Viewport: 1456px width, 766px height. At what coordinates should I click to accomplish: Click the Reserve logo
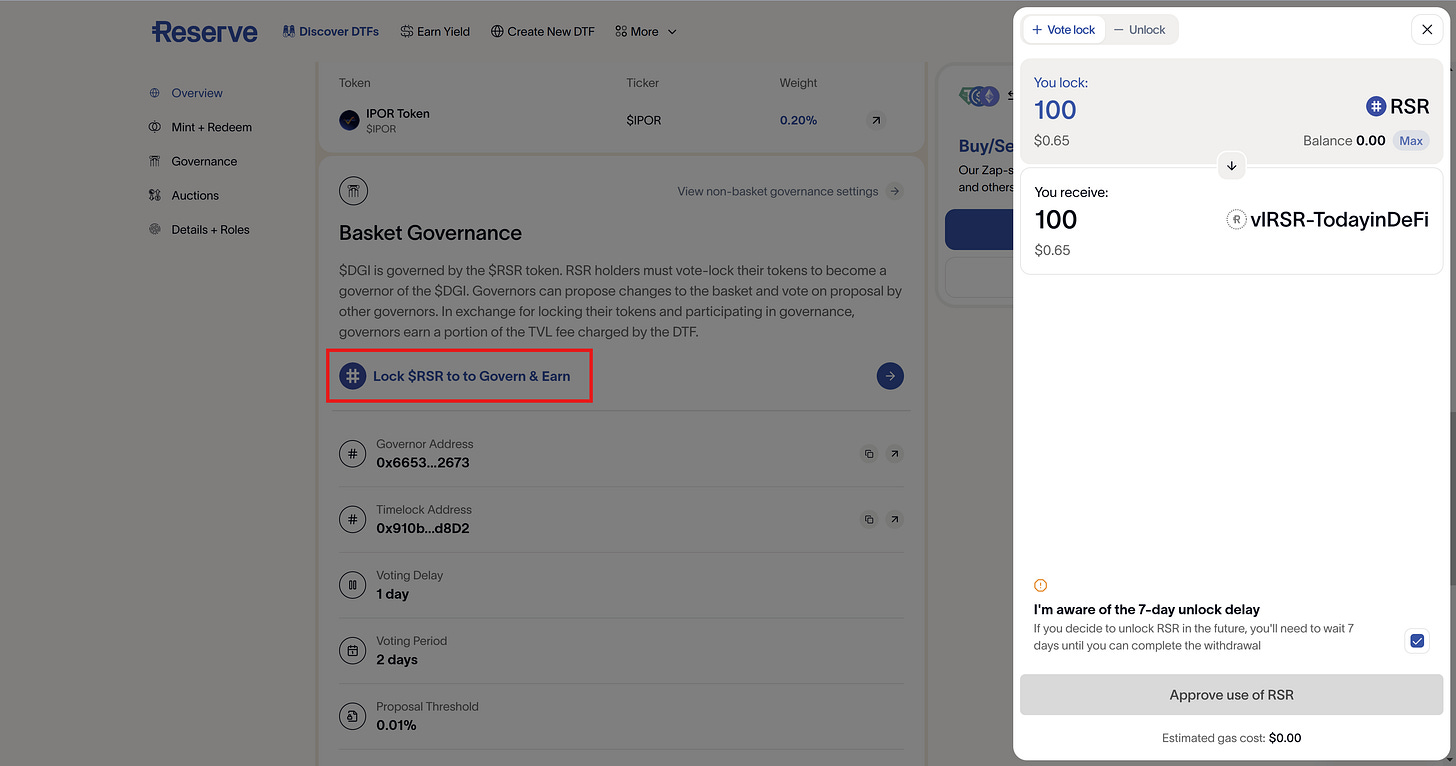[204, 32]
